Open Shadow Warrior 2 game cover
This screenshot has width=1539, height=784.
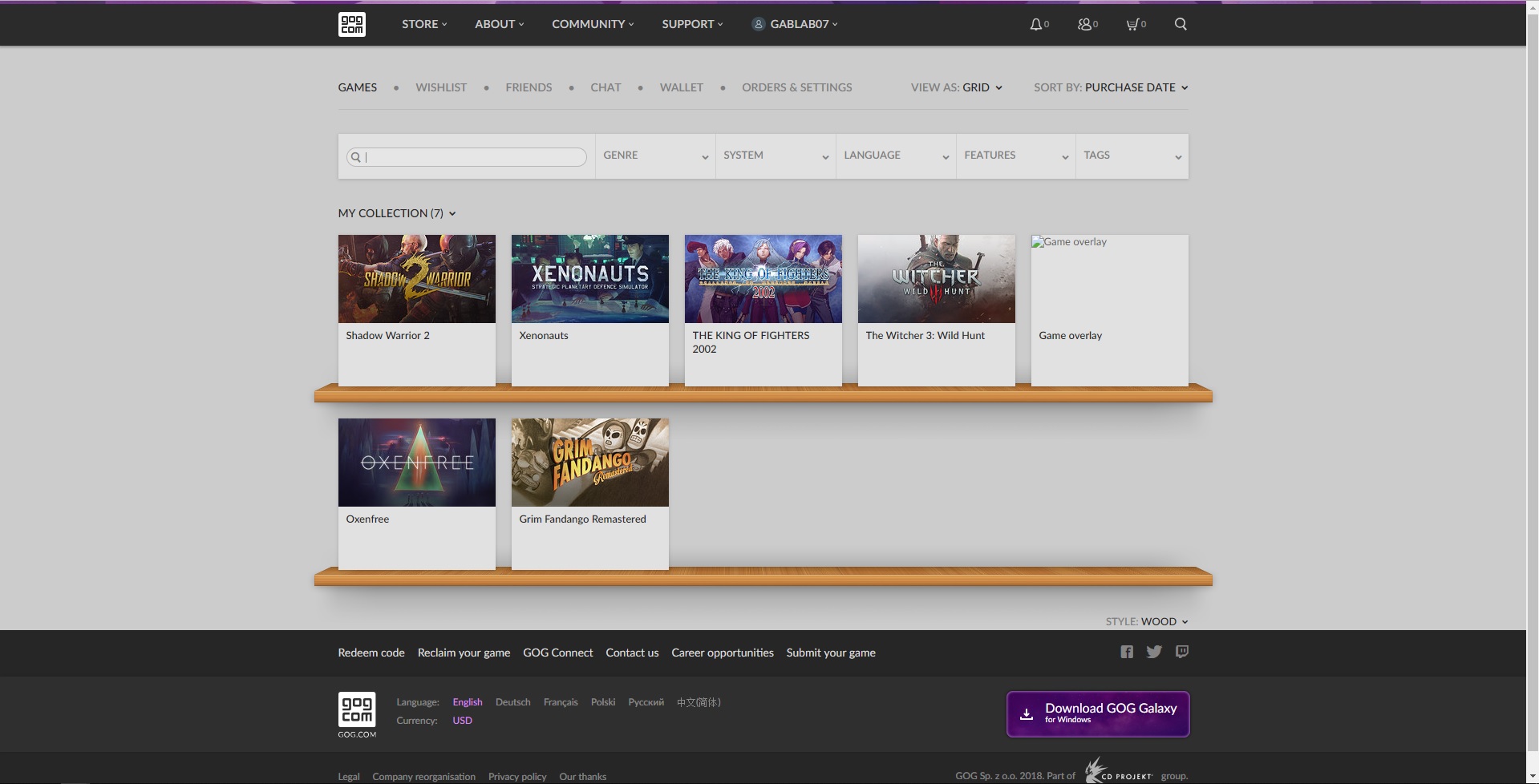(417, 279)
